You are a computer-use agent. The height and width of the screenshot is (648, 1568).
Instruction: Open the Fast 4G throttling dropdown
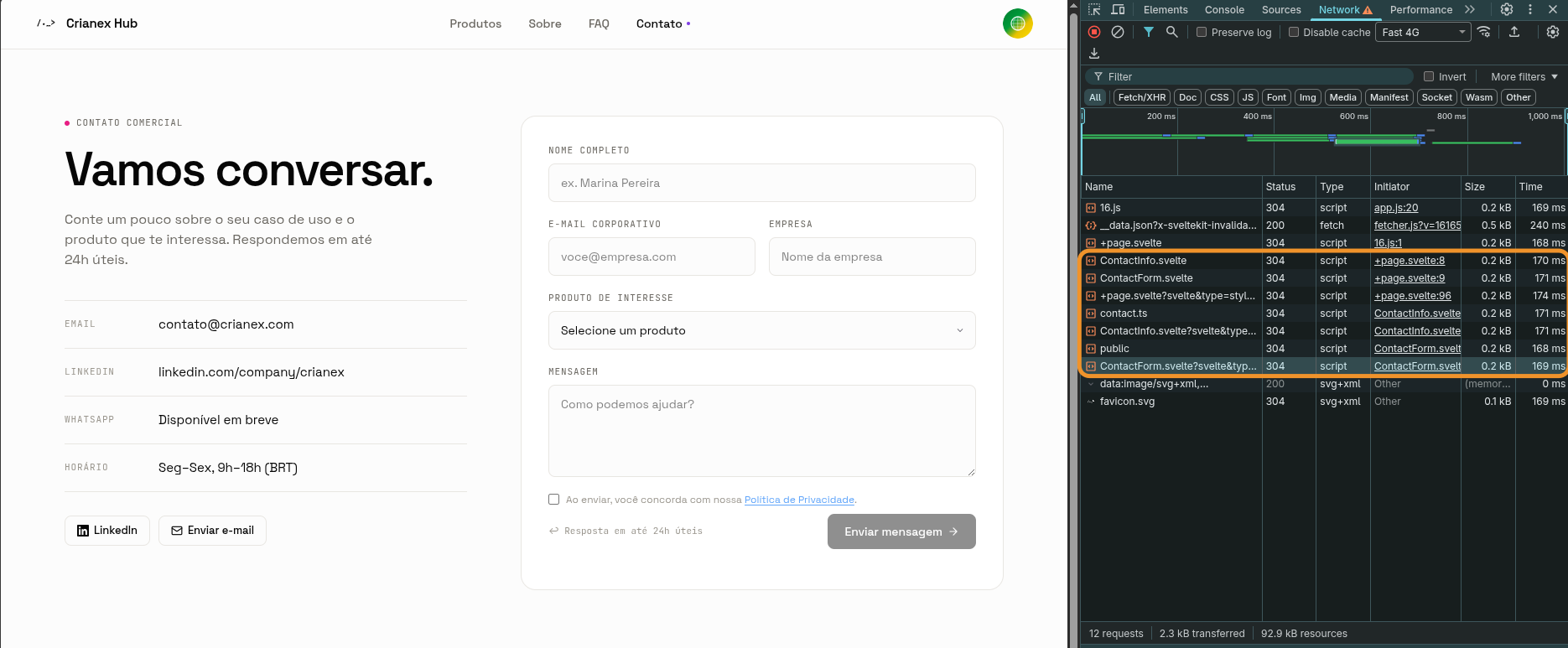[1424, 32]
